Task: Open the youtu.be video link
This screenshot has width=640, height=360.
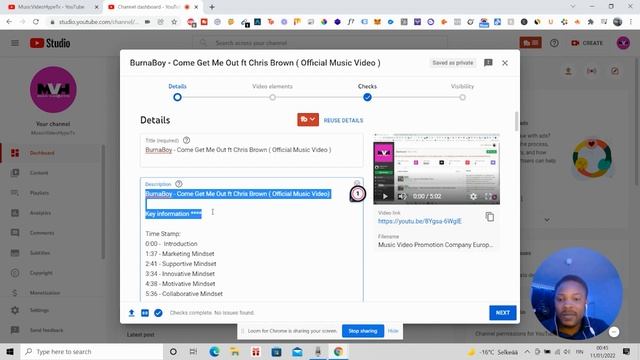Action: [420, 221]
